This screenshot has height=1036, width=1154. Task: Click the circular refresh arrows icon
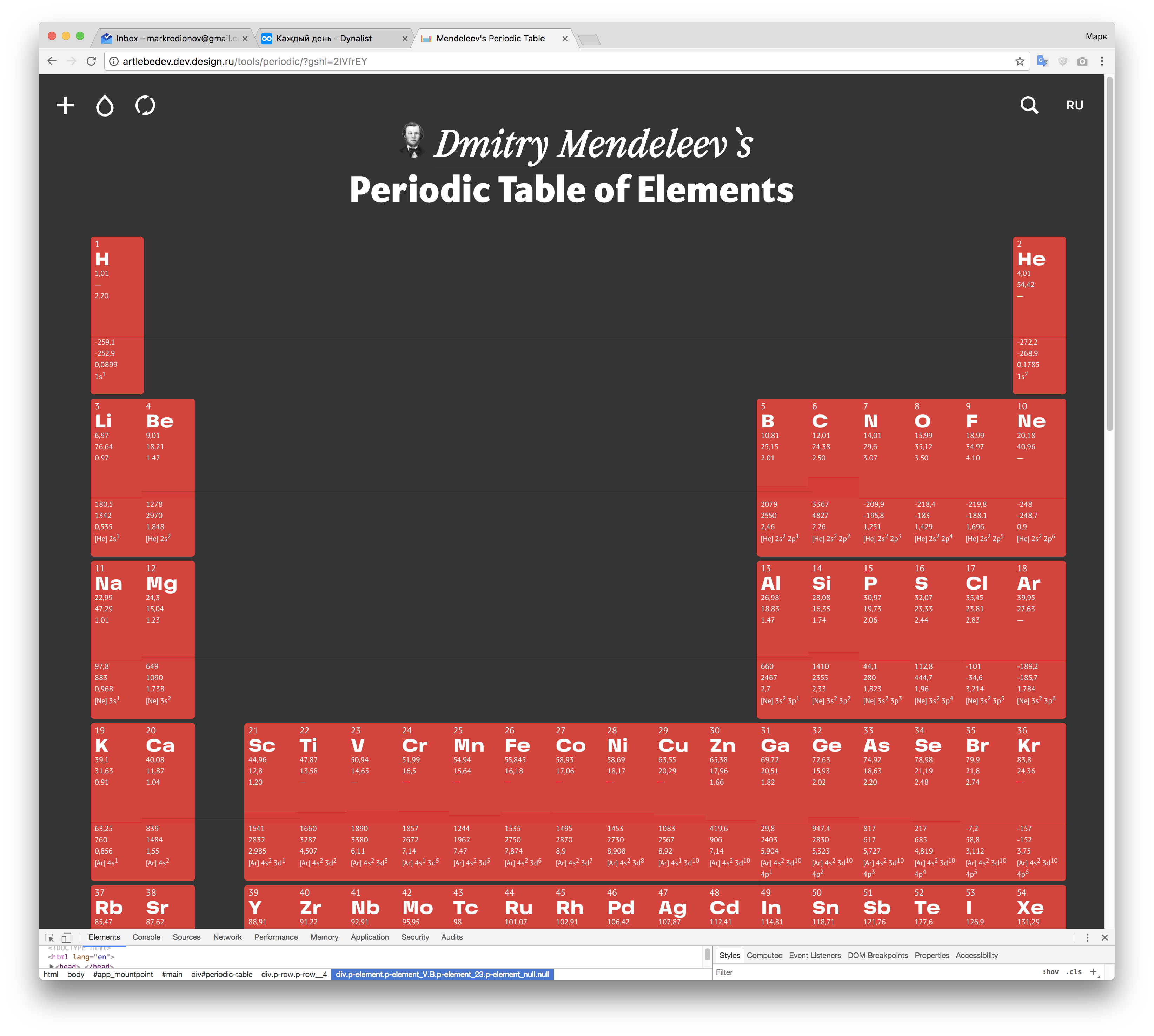(145, 105)
